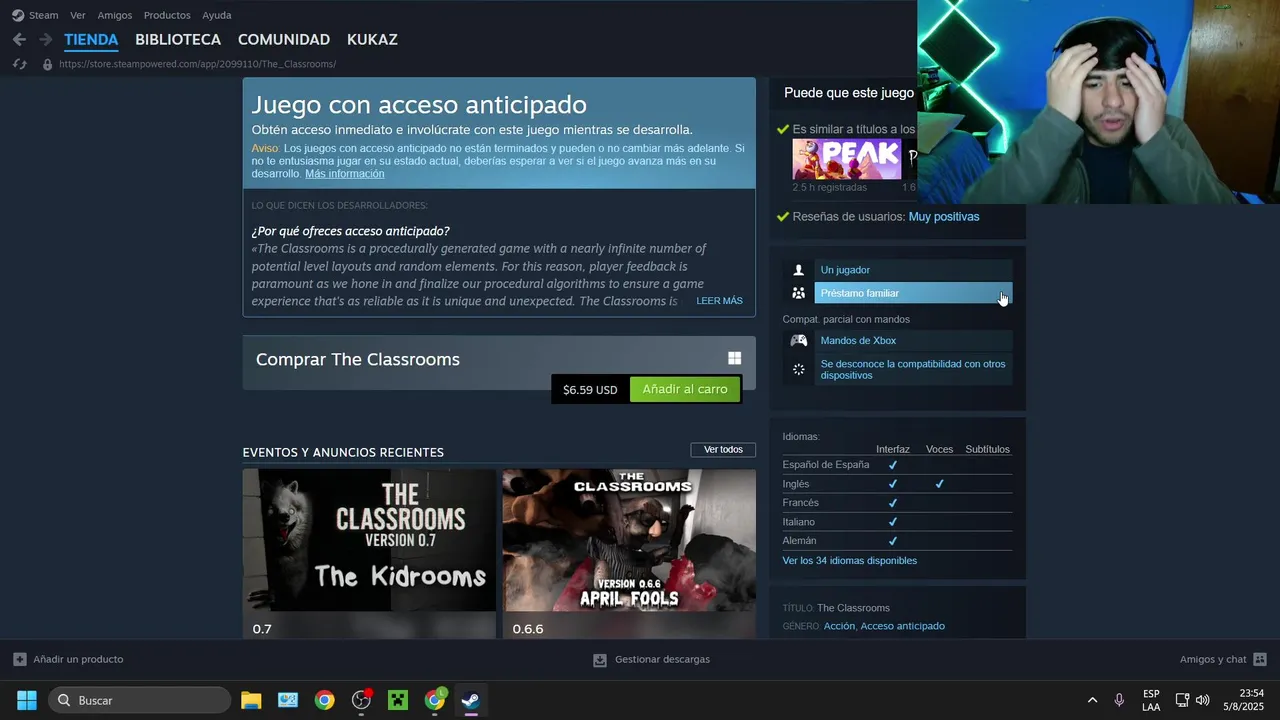The image size is (1280, 720).
Task: Click the Muy positivas reviews link
Action: (x=944, y=217)
